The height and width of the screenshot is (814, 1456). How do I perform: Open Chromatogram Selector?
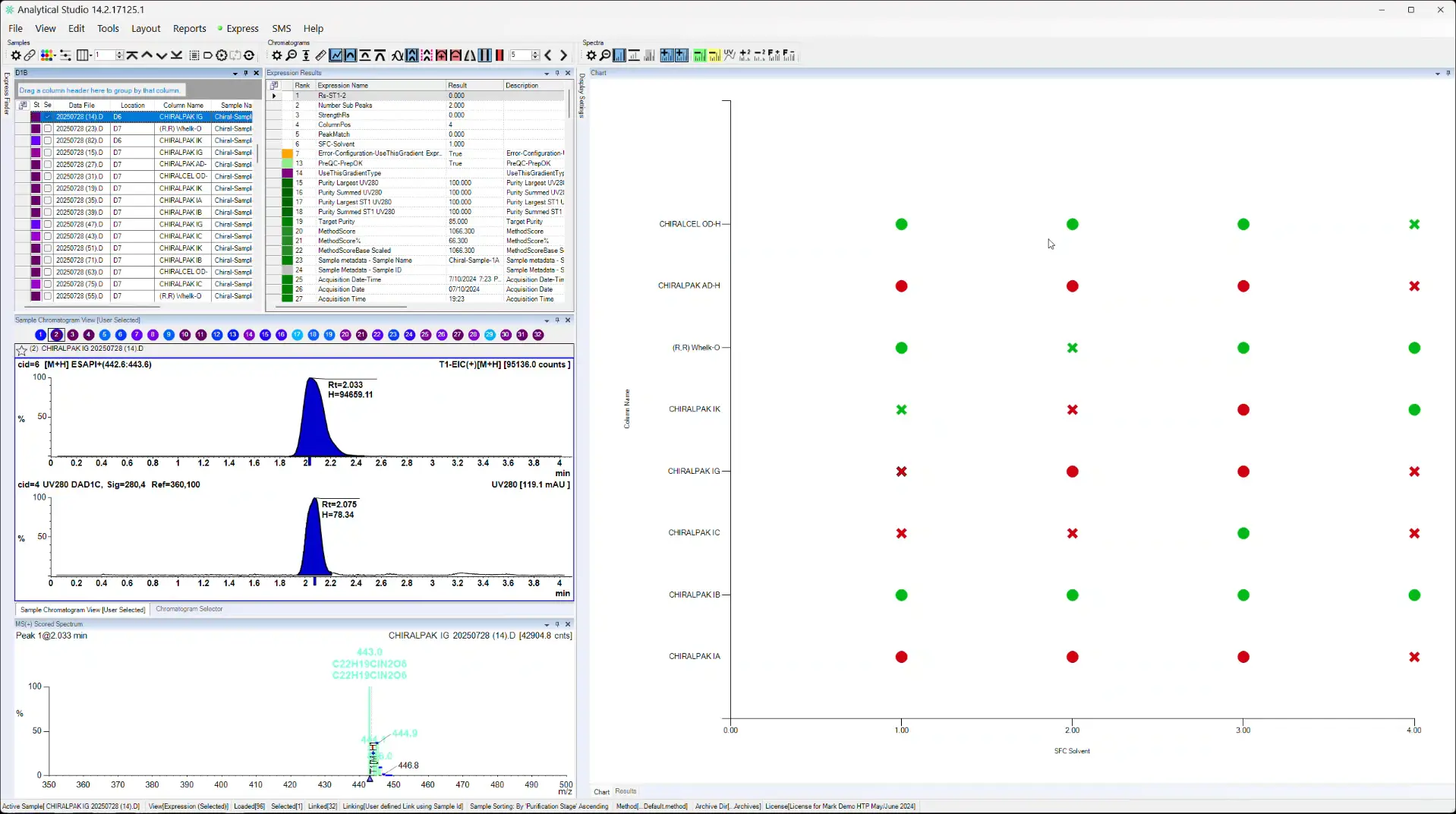pos(189,608)
